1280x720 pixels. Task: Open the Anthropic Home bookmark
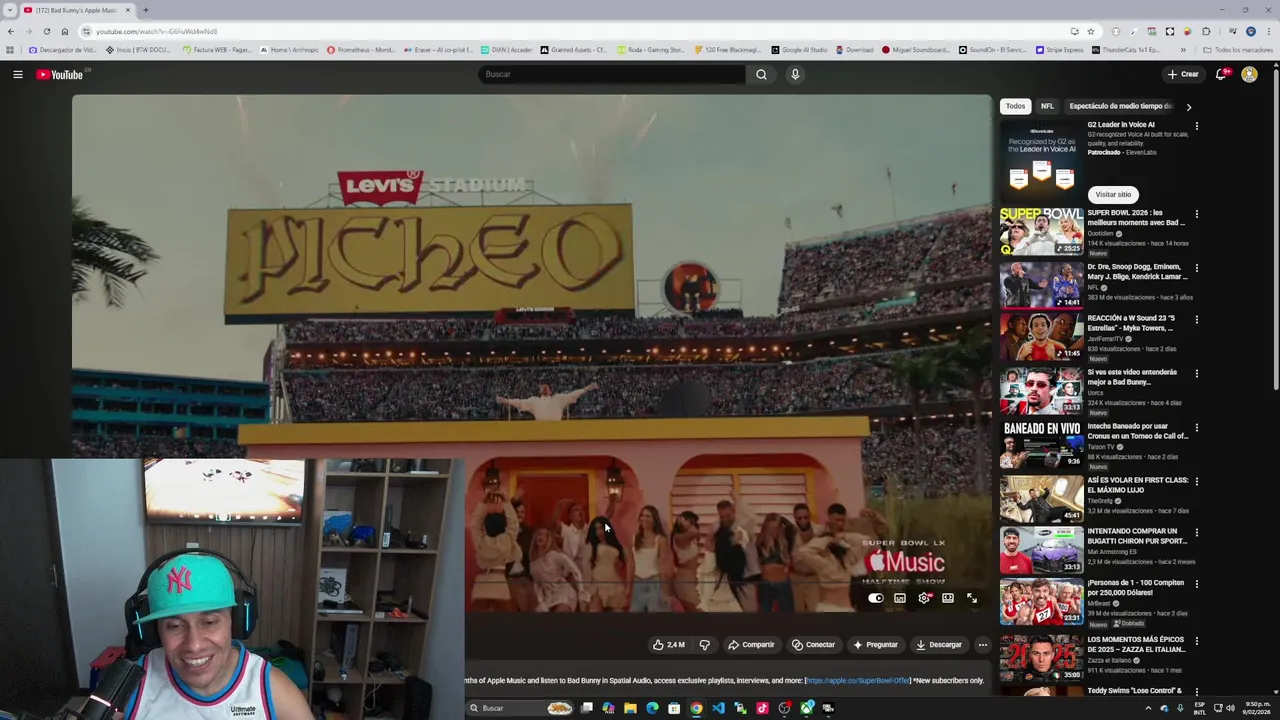click(x=290, y=50)
